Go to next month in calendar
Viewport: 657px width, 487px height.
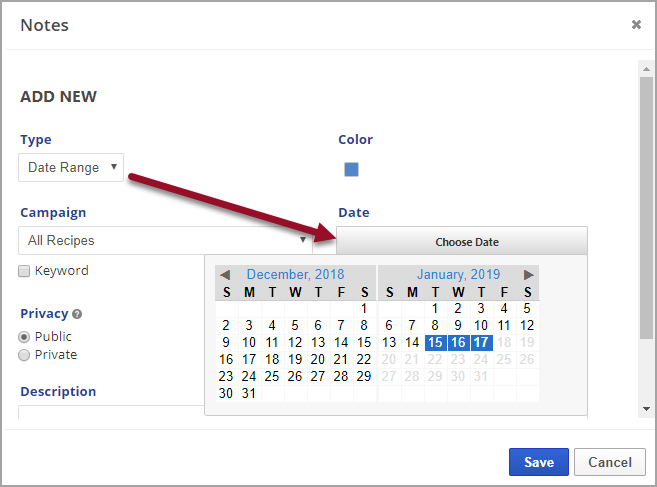(529, 275)
